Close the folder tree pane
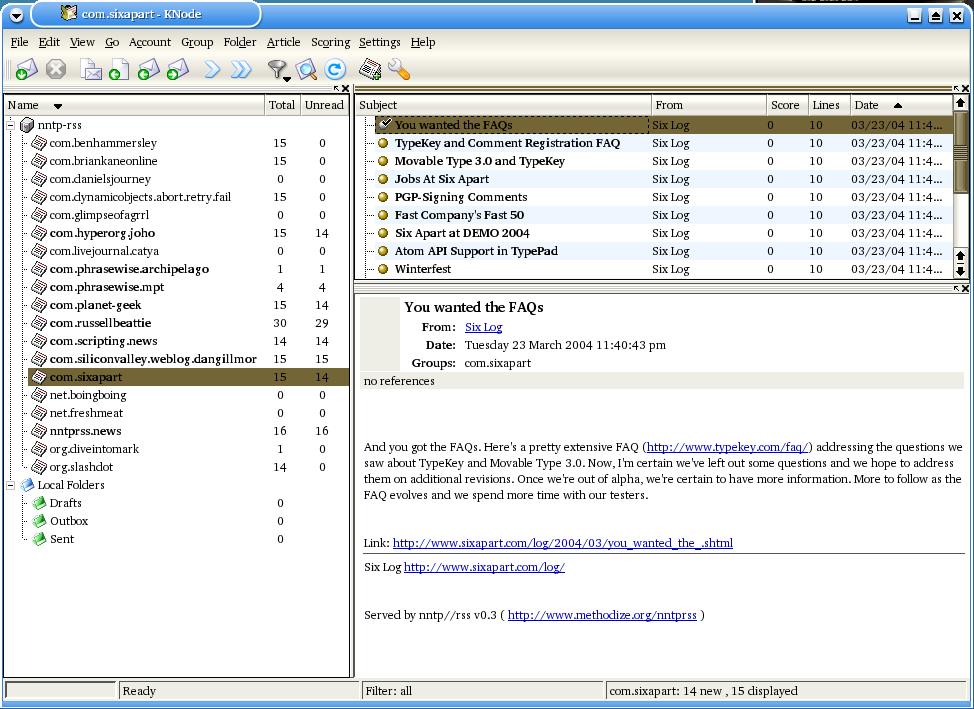974x709 pixels. coord(345,89)
